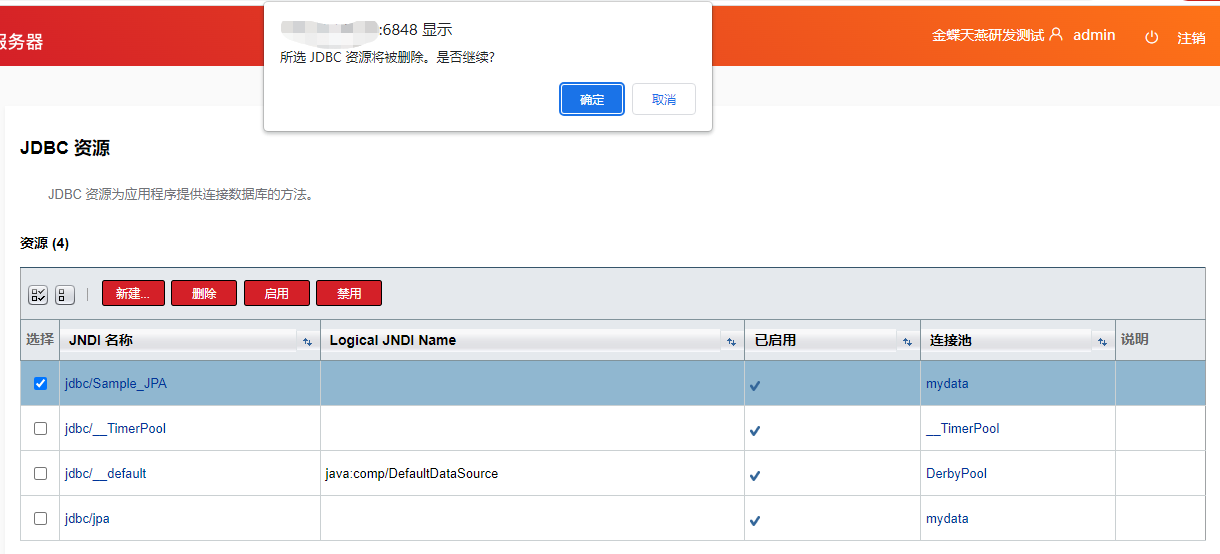Select the jdbc/__default row checkbox

(x=41, y=473)
